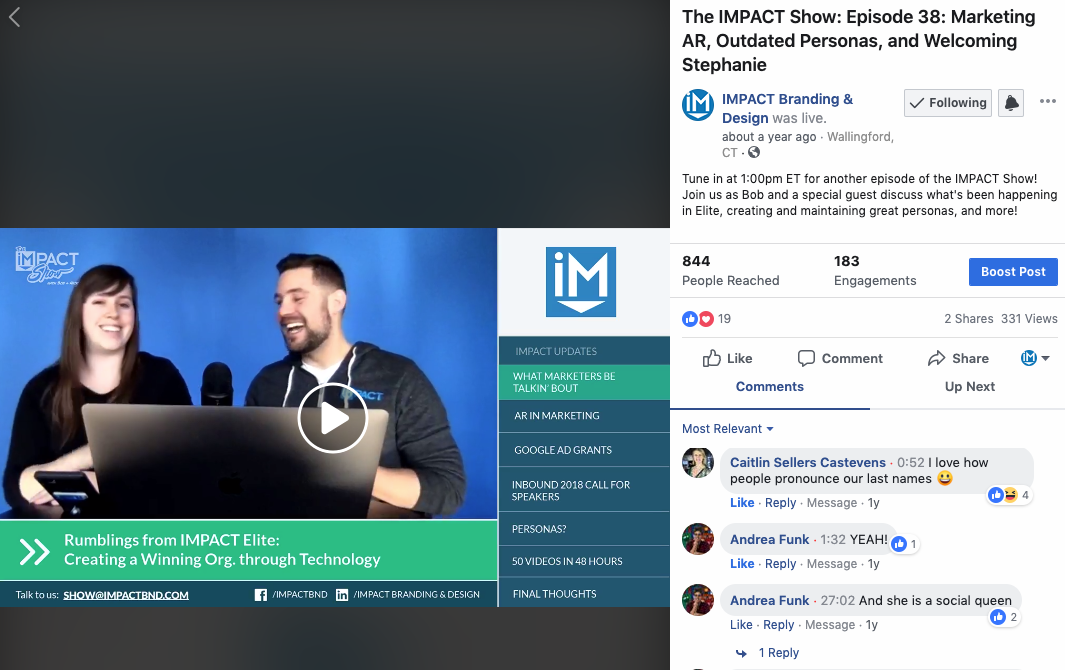
Task: Jump to 1:32 timestamp in video
Action: pos(833,540)
